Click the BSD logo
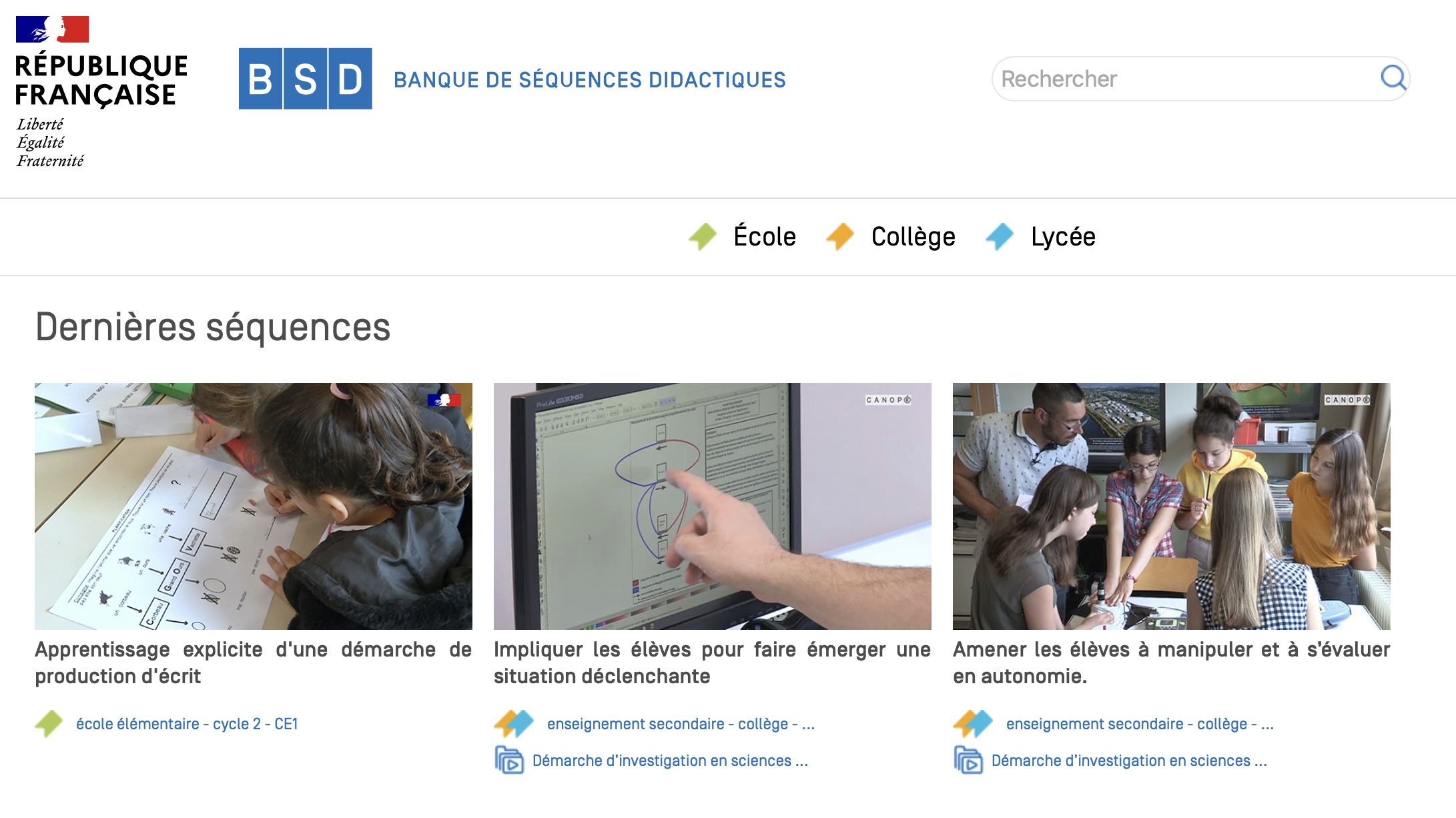This screenshot has height=818, width=1456. coord(305,79)
